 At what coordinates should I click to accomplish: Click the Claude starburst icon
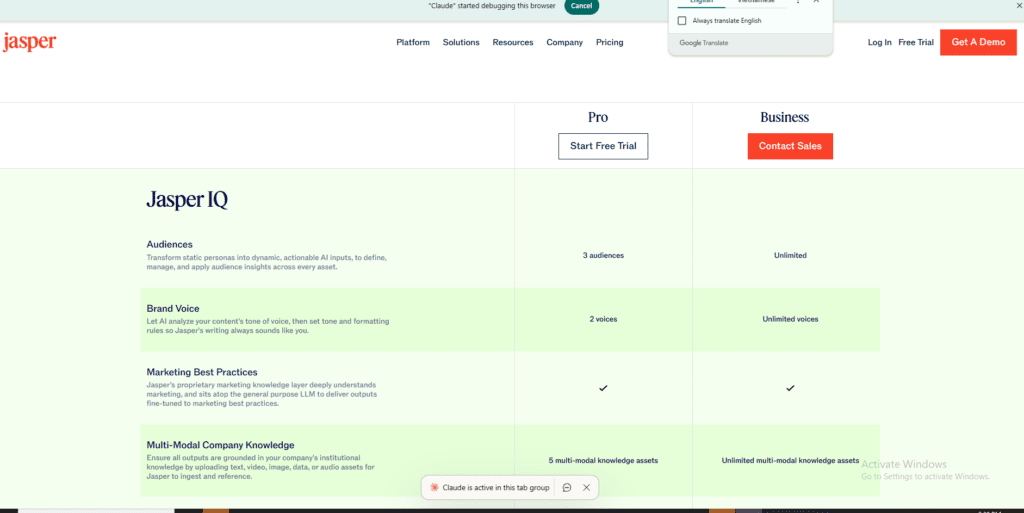[x=434, y=488]
